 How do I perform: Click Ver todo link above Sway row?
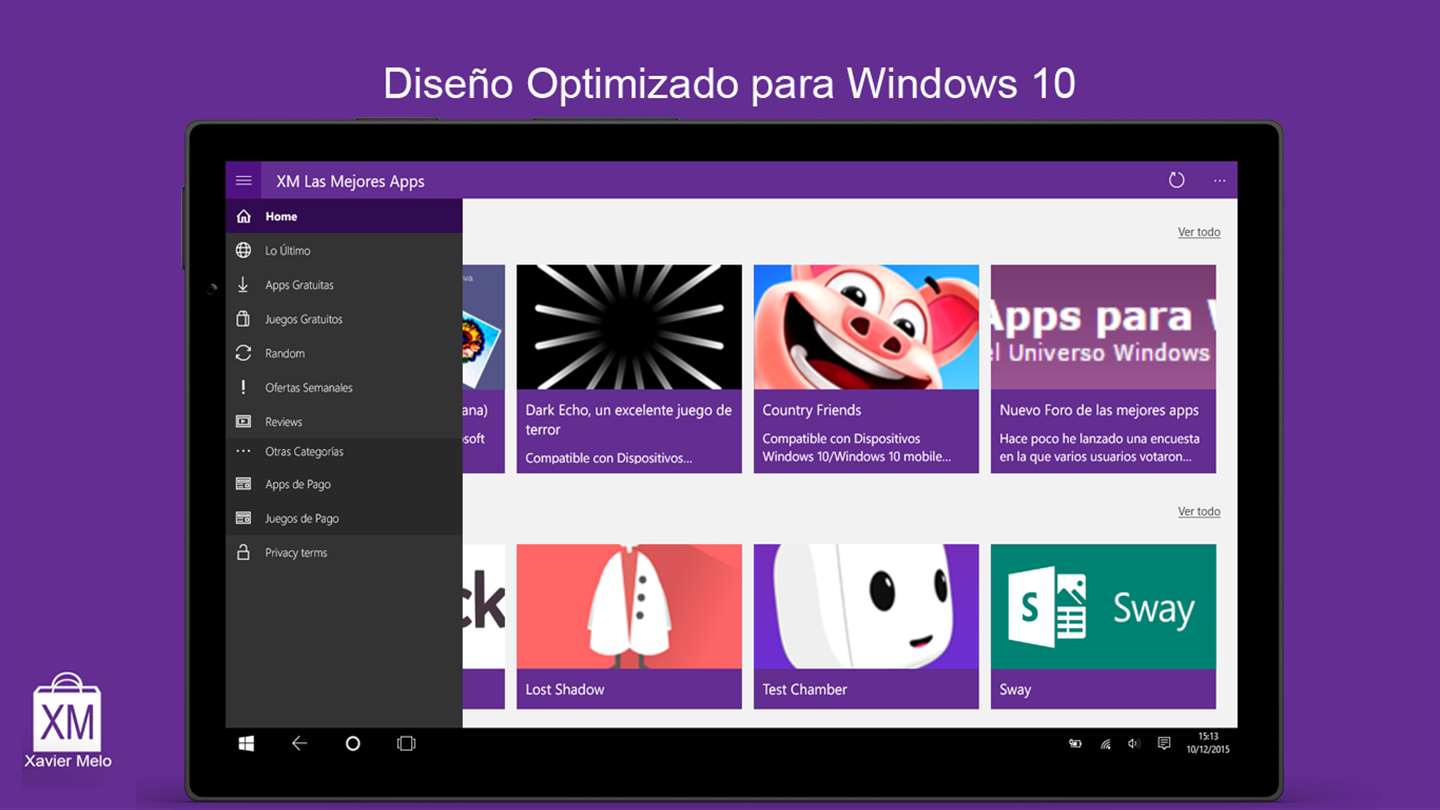click(1199, 511)
